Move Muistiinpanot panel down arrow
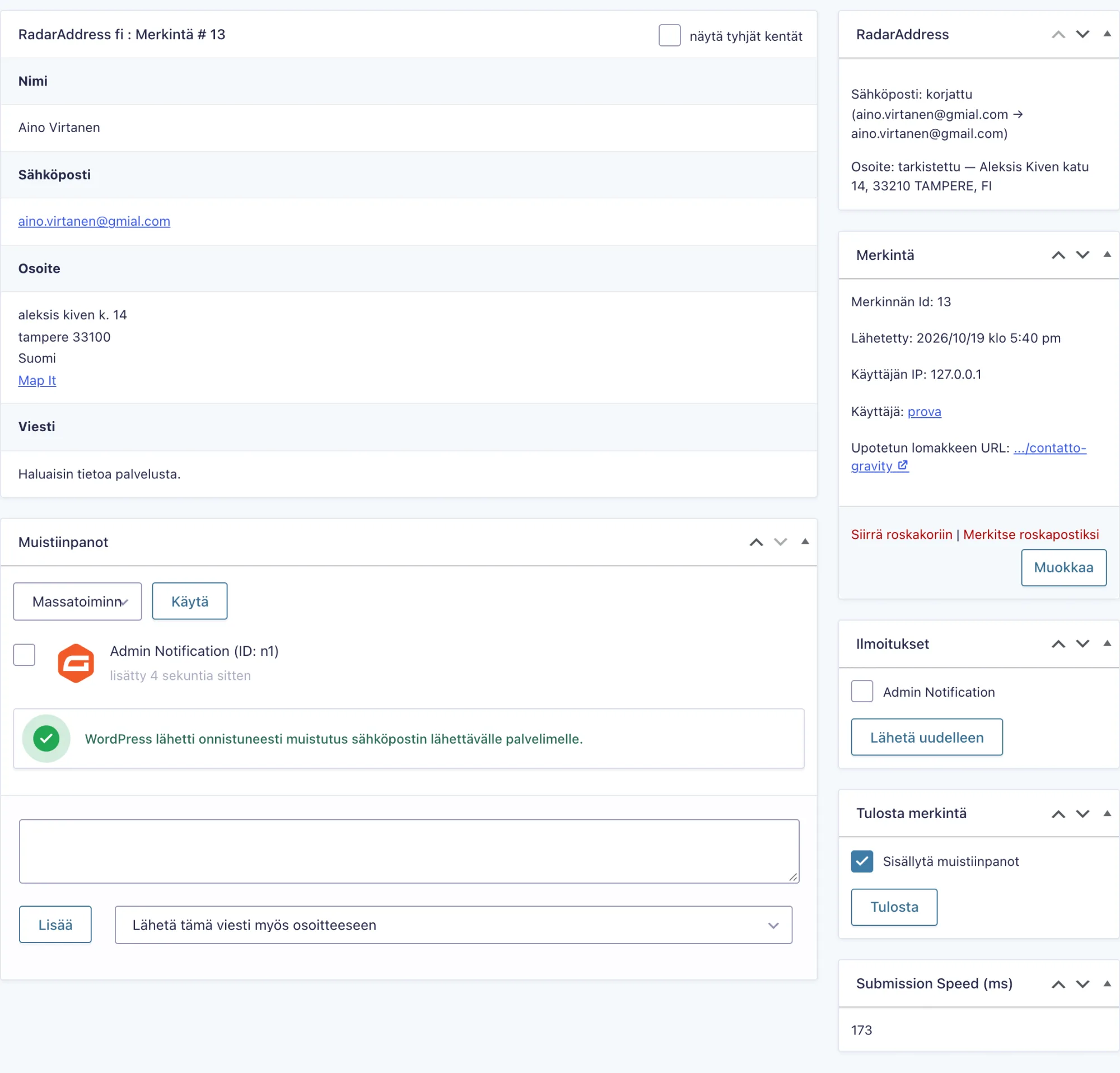1120x1073 pixels. tap(781, 542)
